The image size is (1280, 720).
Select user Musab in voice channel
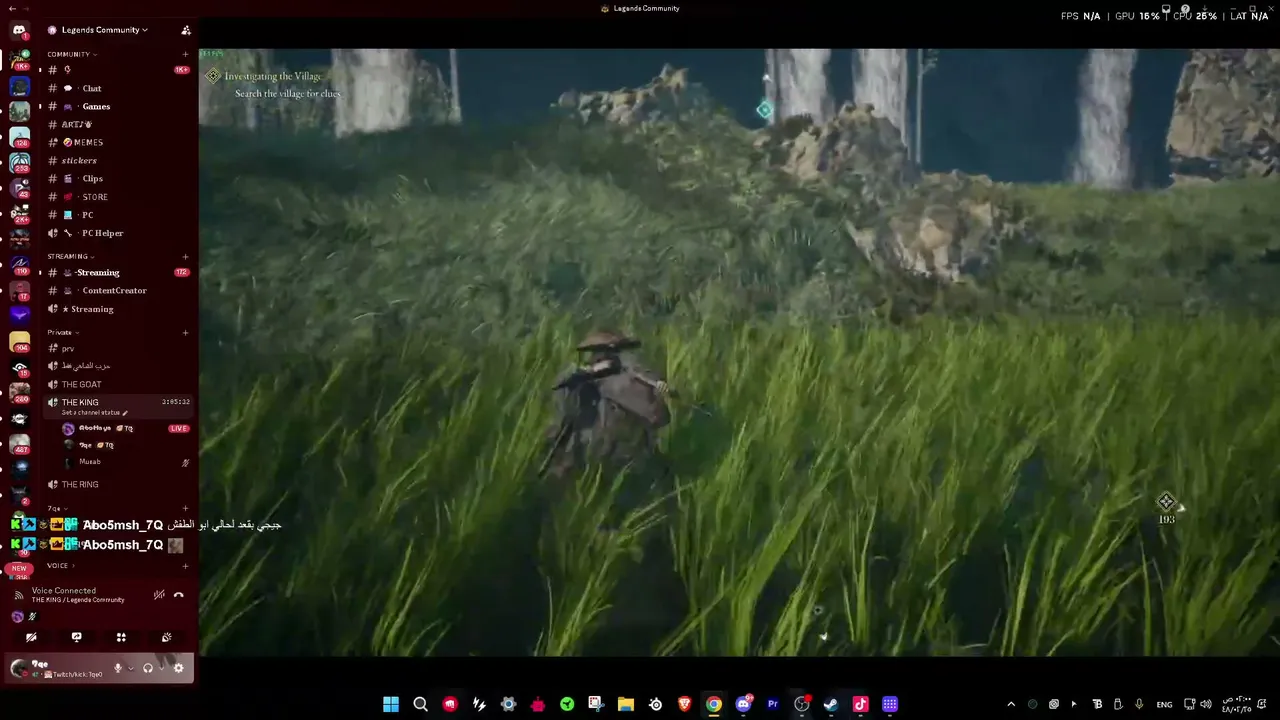[89, 462]
